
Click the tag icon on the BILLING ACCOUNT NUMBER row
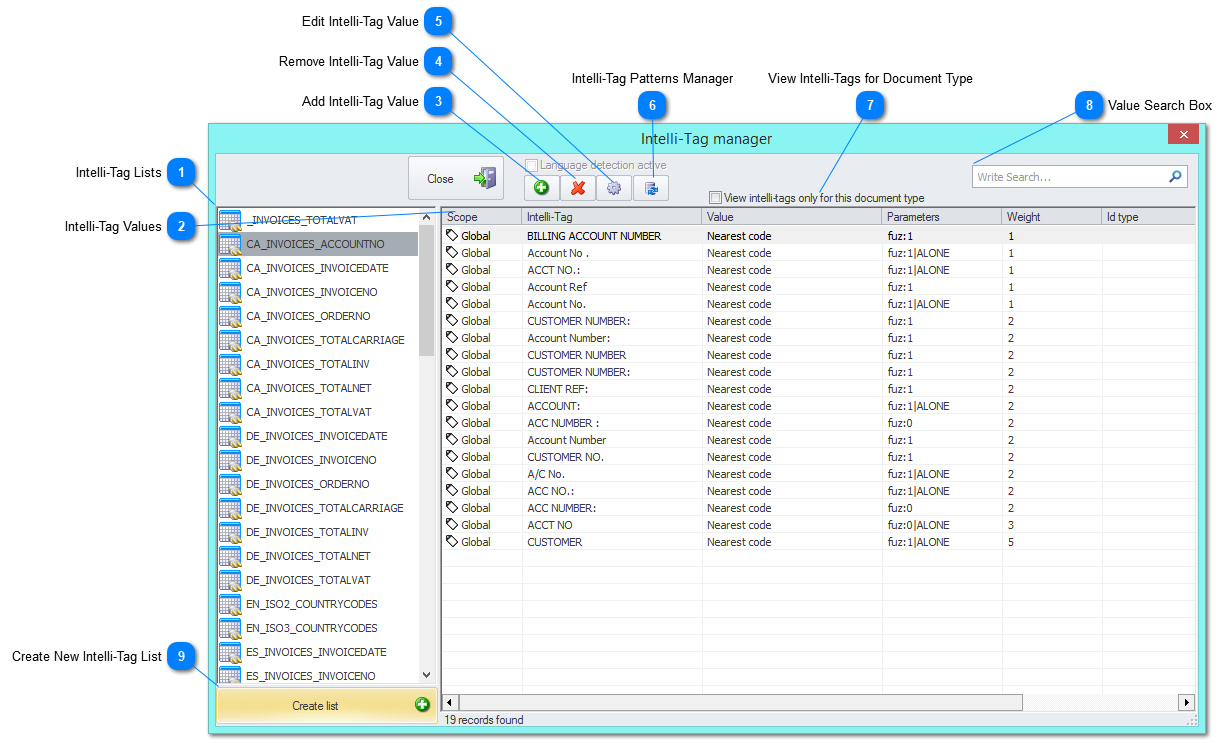pos(452,235)
